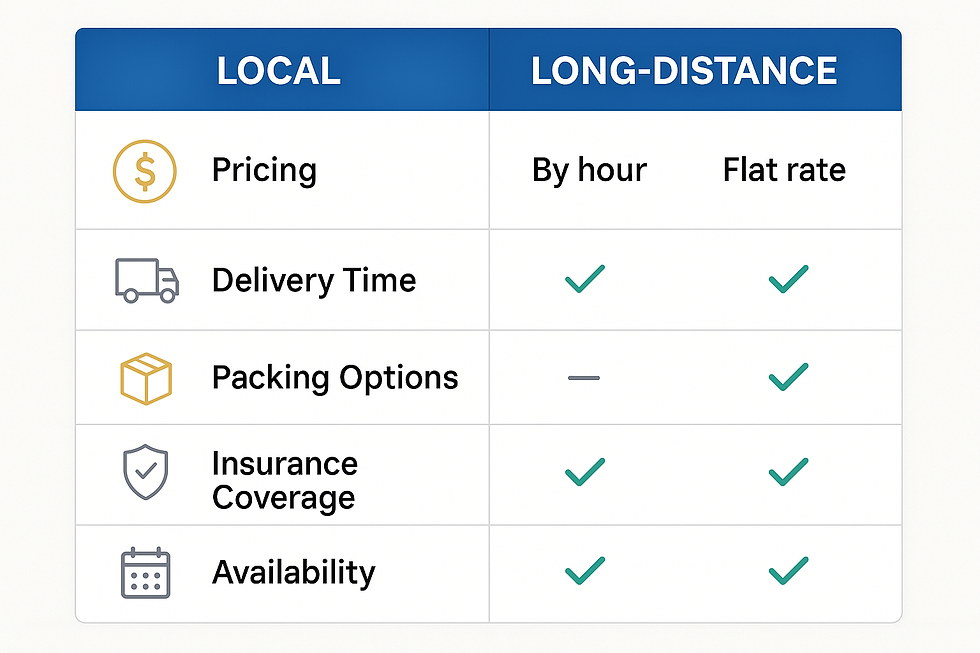The height and width of the screenshot is (653, 980).
Task: Click Delivery Time checkmark under By hour
Action: pyautogui.click(x=585, y=279)
